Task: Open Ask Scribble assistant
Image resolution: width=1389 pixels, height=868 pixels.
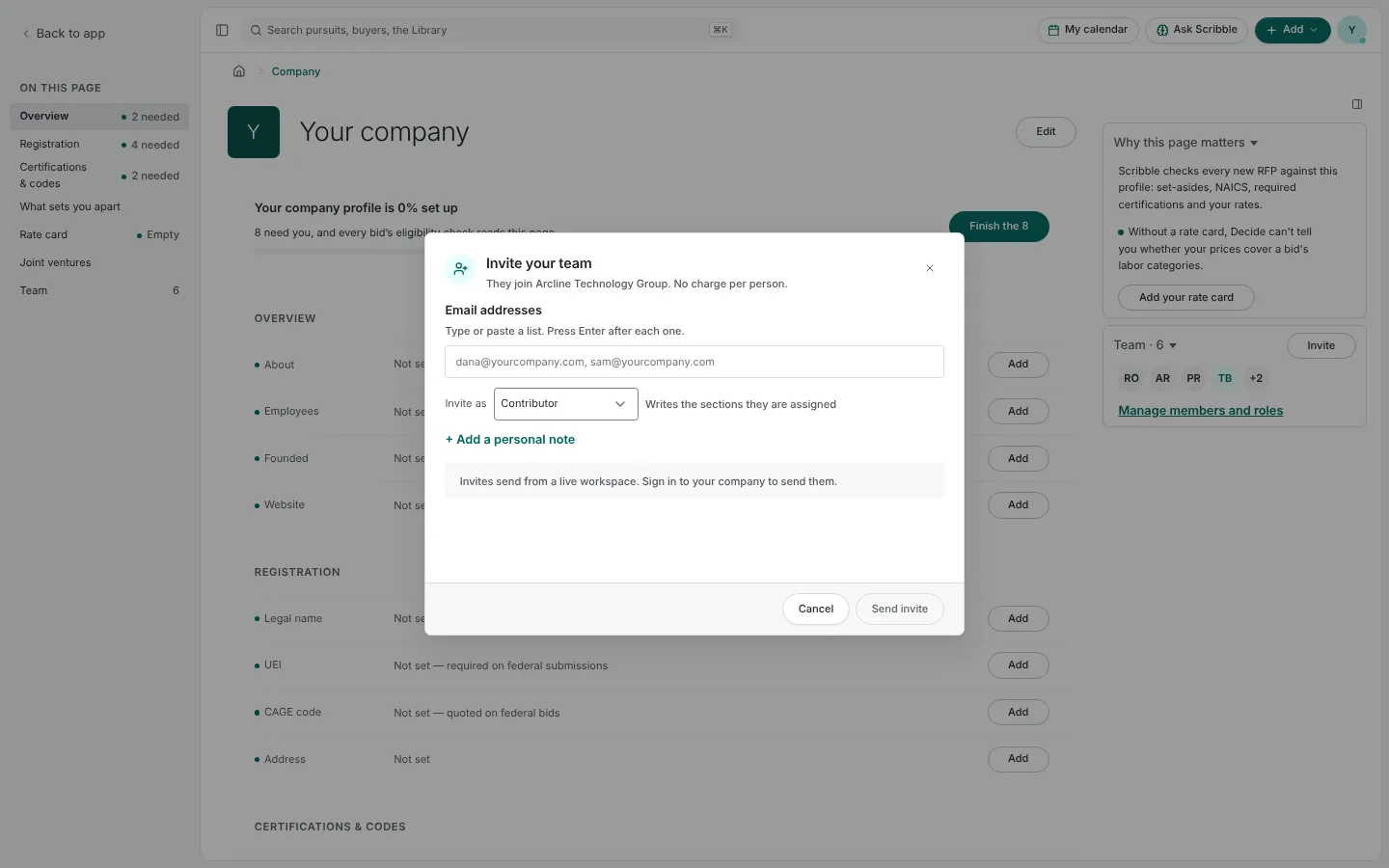Action: click(x=1197, y=30)
